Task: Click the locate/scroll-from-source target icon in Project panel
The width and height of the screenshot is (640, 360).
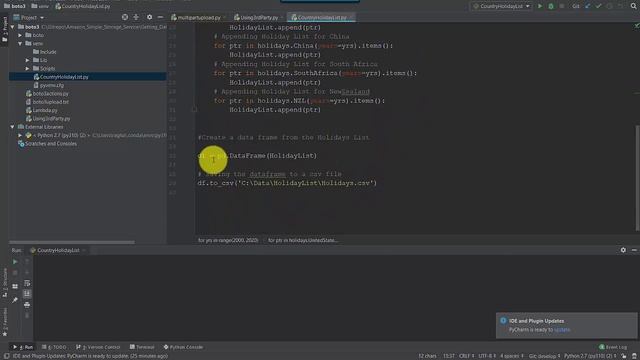Action: pyautogui.click(x=125, y=17)
